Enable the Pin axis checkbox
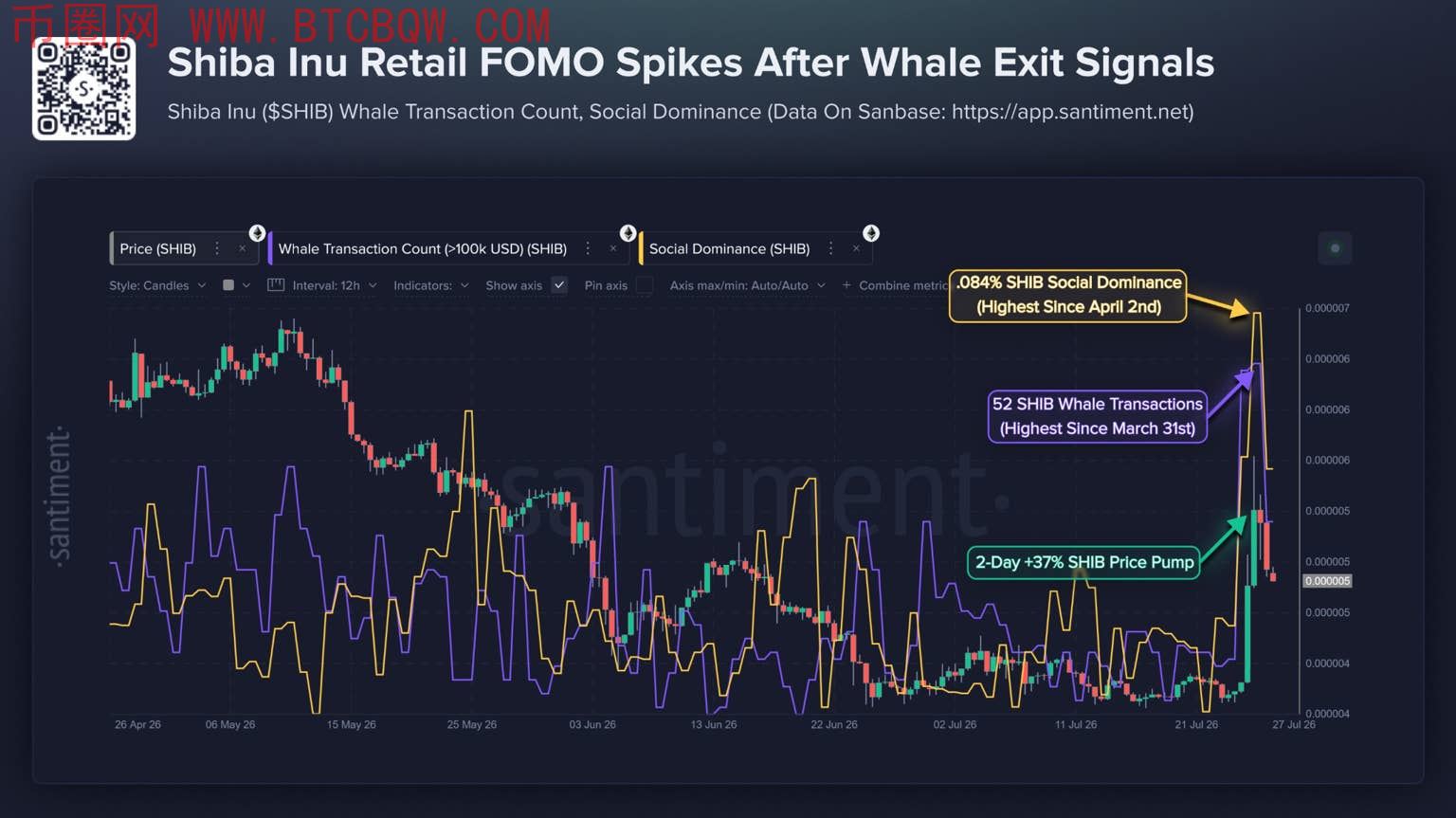1456x818 pixels. 645,285
